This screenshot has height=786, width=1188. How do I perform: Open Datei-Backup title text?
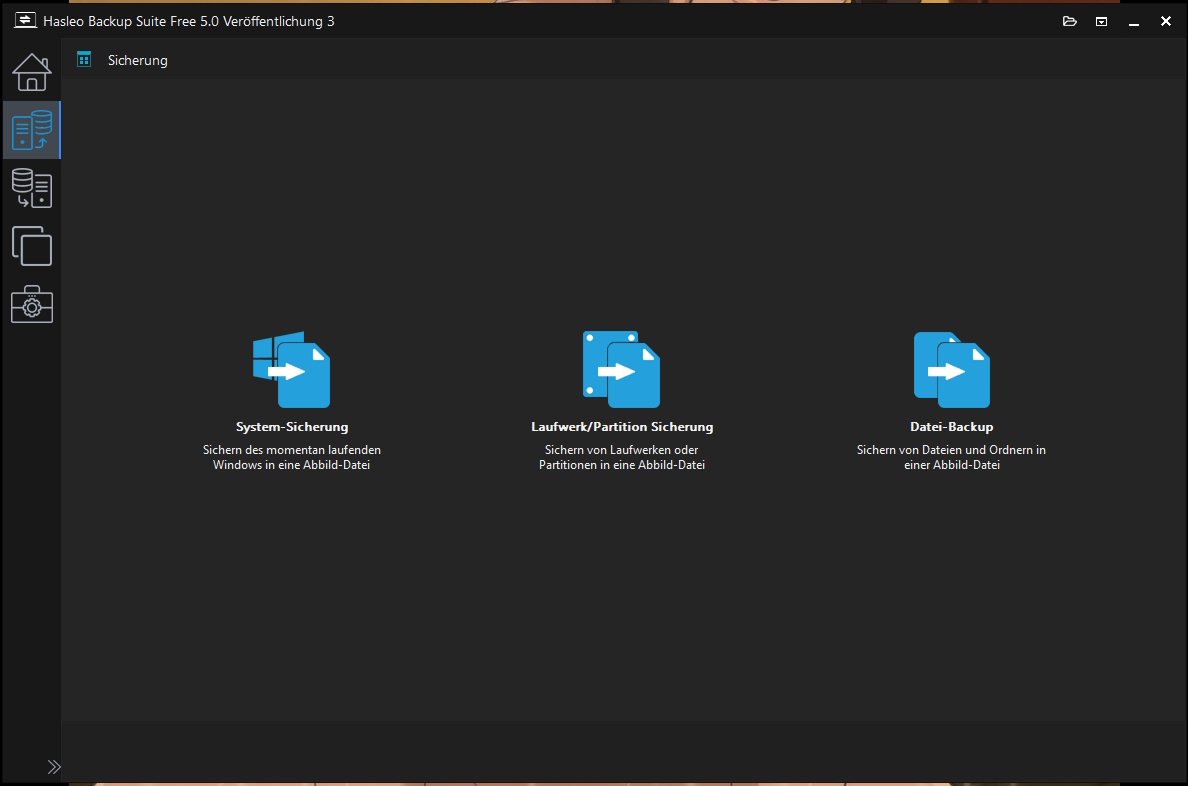click(952, 427)
